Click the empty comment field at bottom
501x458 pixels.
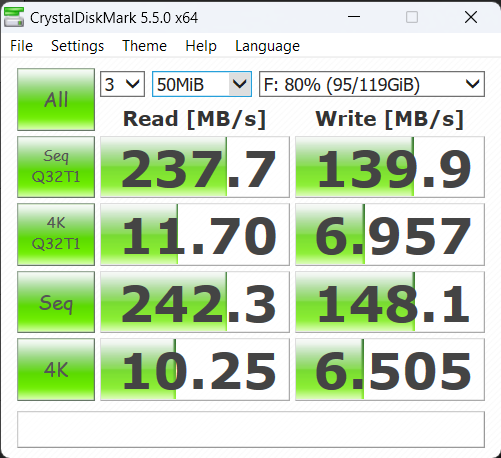pos(251,429)
